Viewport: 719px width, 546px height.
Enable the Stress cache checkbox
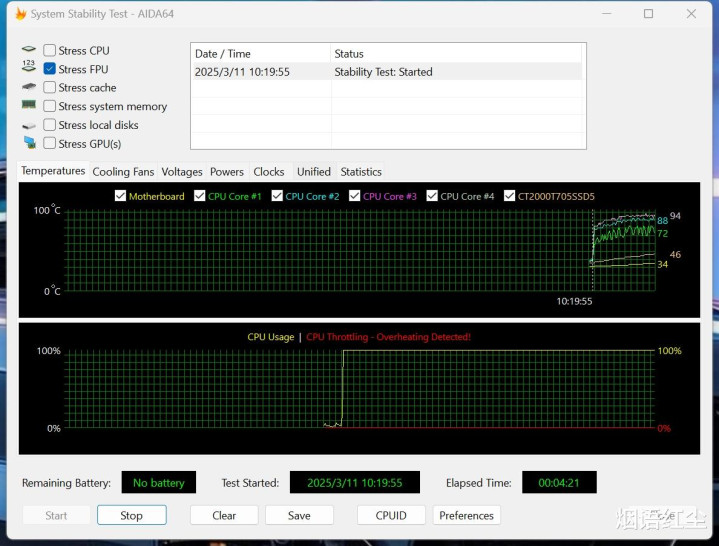[50, 87]
